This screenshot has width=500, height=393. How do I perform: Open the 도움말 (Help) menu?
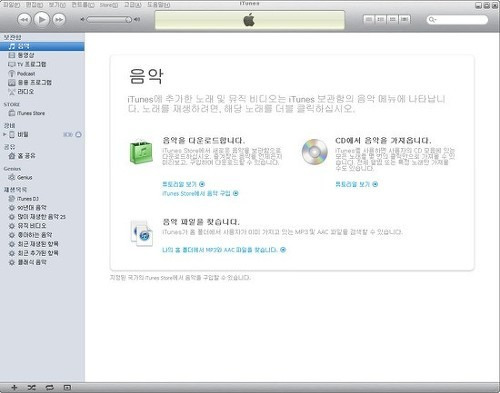pyautogui.click(x=159, y=5)
